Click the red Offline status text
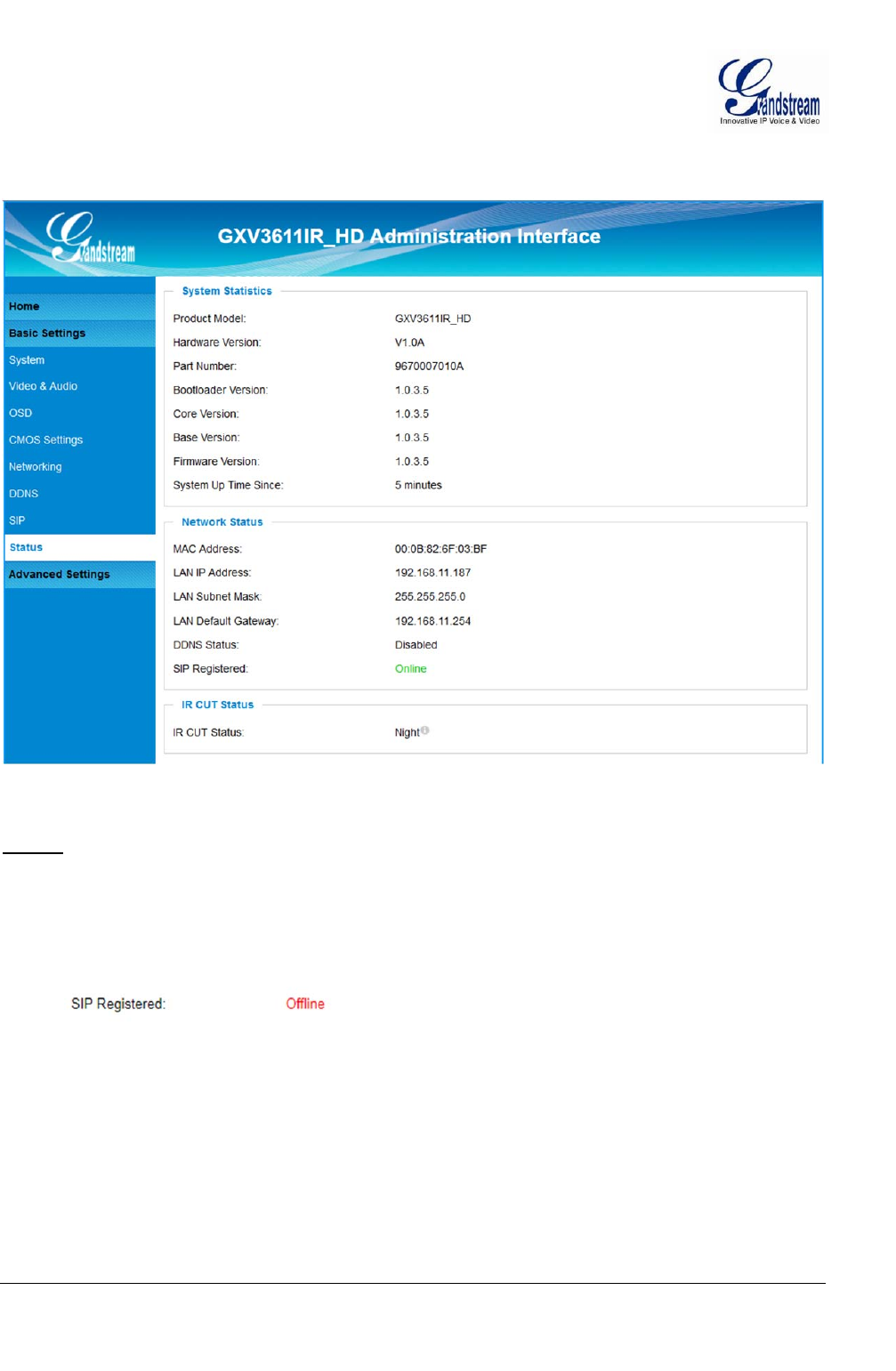This screenshot has height=1371, width=896. coord(305,1004)
